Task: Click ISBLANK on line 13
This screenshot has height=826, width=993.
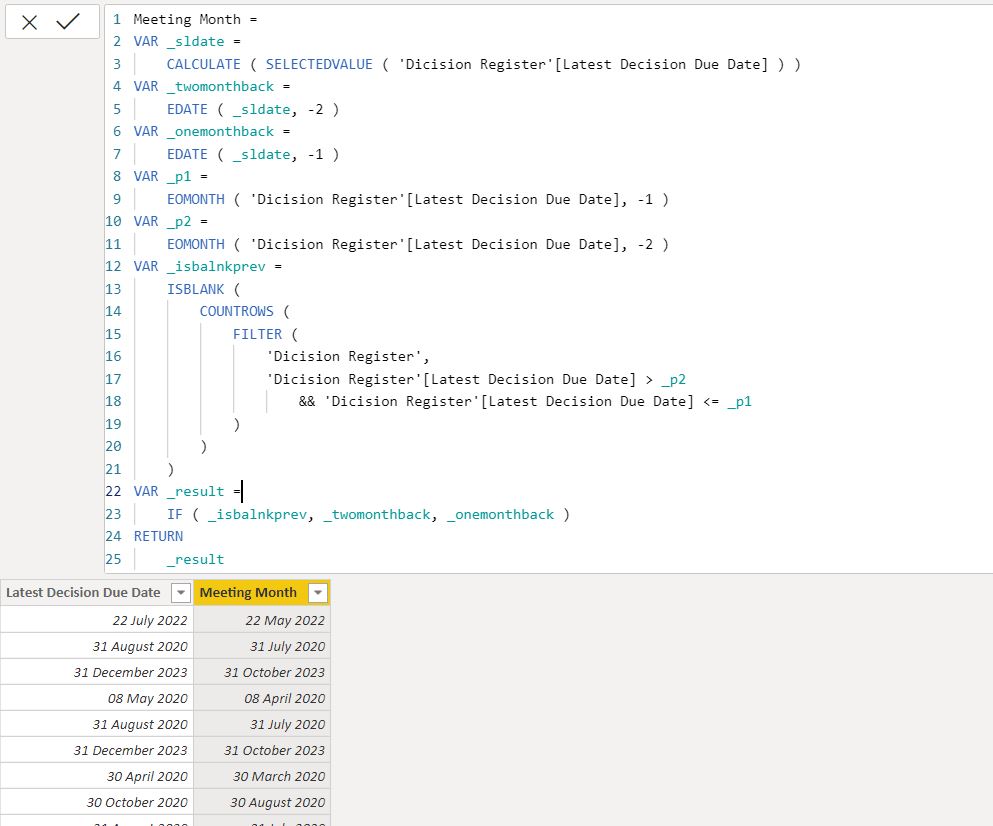Action: (x=196, y=289)
